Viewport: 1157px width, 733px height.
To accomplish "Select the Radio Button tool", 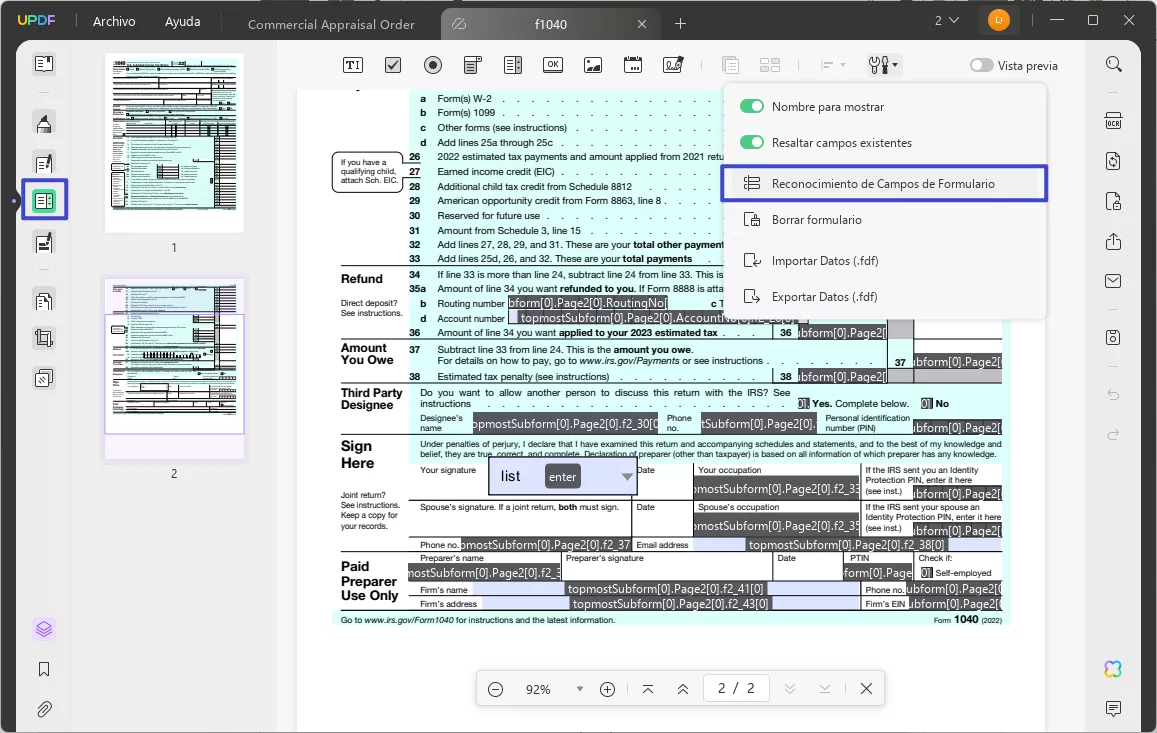I will (x=432, y=65).
